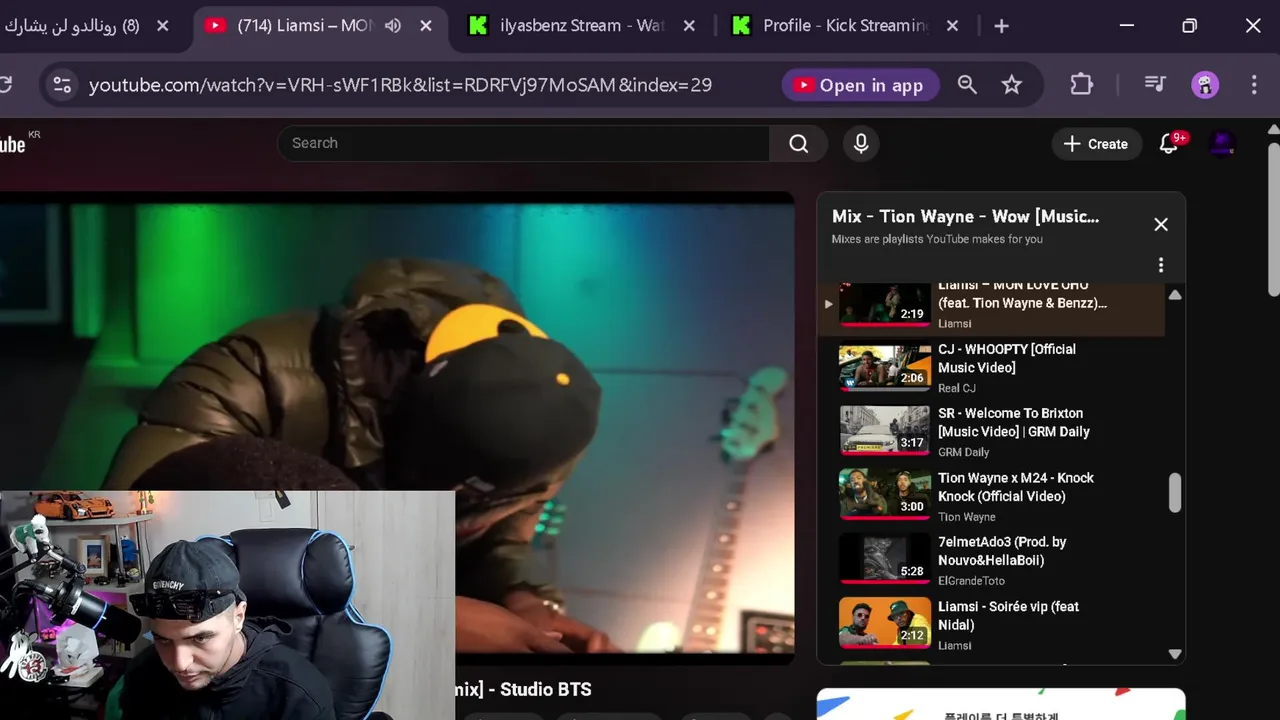Play Tion Wayne x M24 Knock Knock

[x=1015, y=487]
